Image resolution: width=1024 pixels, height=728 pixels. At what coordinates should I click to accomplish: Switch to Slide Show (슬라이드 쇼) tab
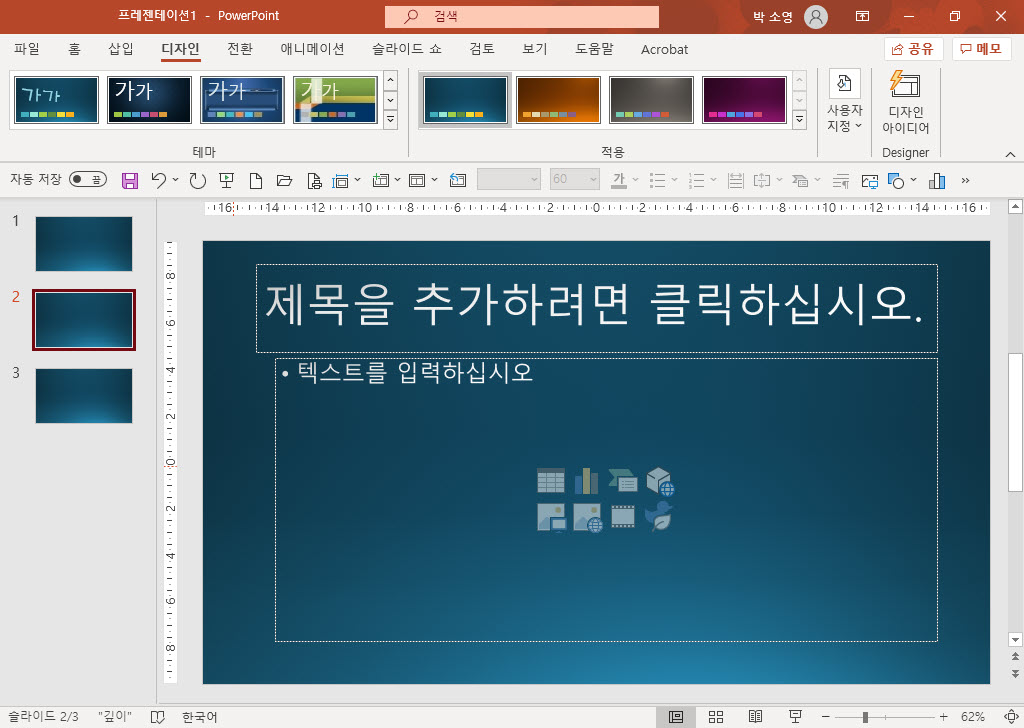click(x=407, y=49)
